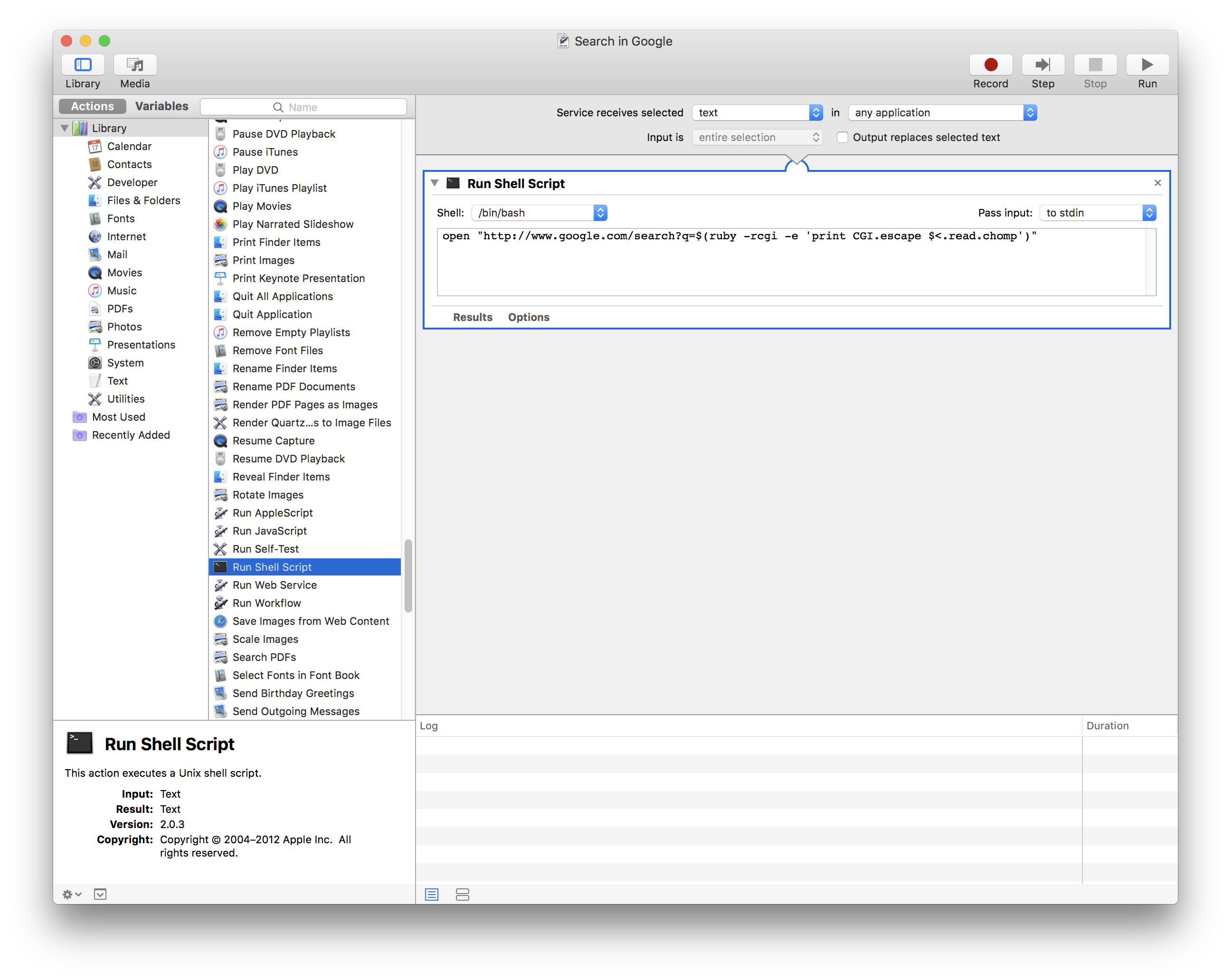
Task: Select the Mail library category
Action: point(117,254)
